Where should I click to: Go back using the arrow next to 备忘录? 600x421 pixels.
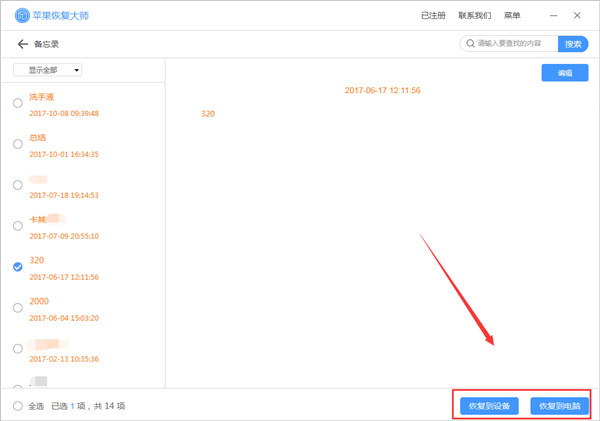23,44
